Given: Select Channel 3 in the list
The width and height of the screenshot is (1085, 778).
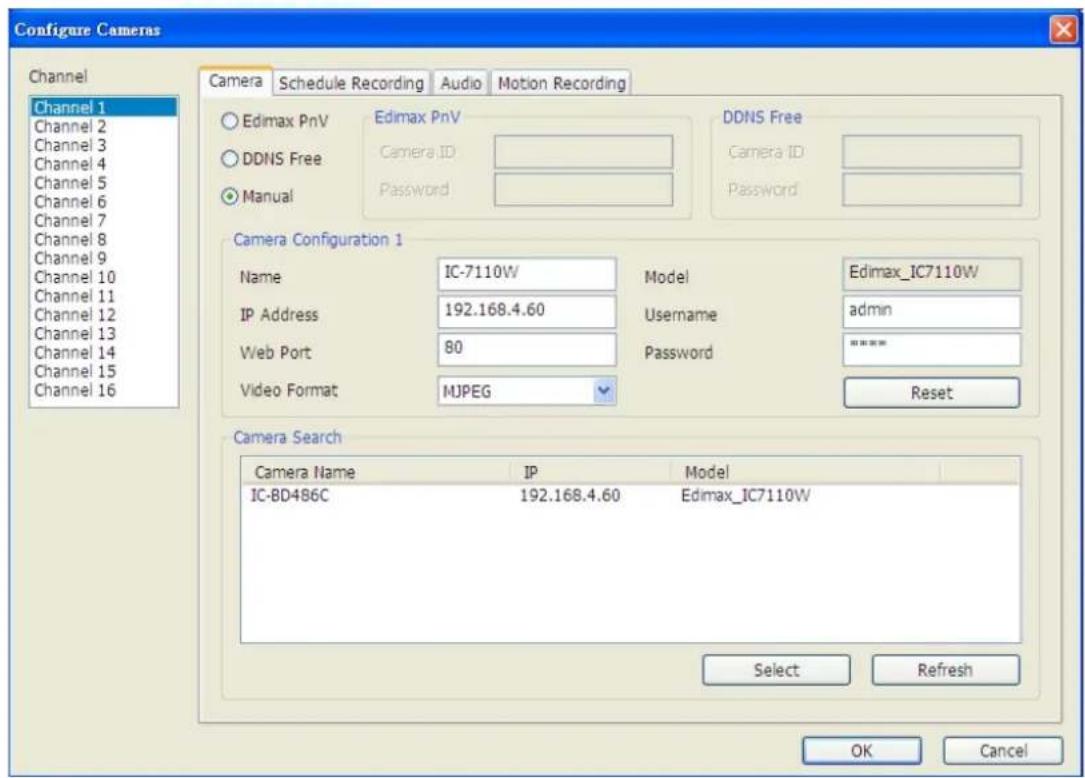Looking at the screenshot, I should pyautogui.click(x=104, y=145).
